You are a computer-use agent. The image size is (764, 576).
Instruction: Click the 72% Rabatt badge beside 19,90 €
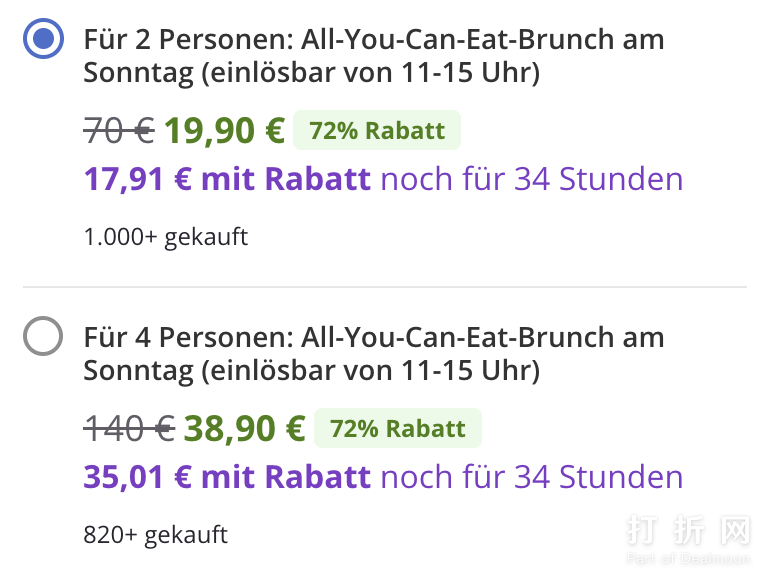(x=377, y=130)
